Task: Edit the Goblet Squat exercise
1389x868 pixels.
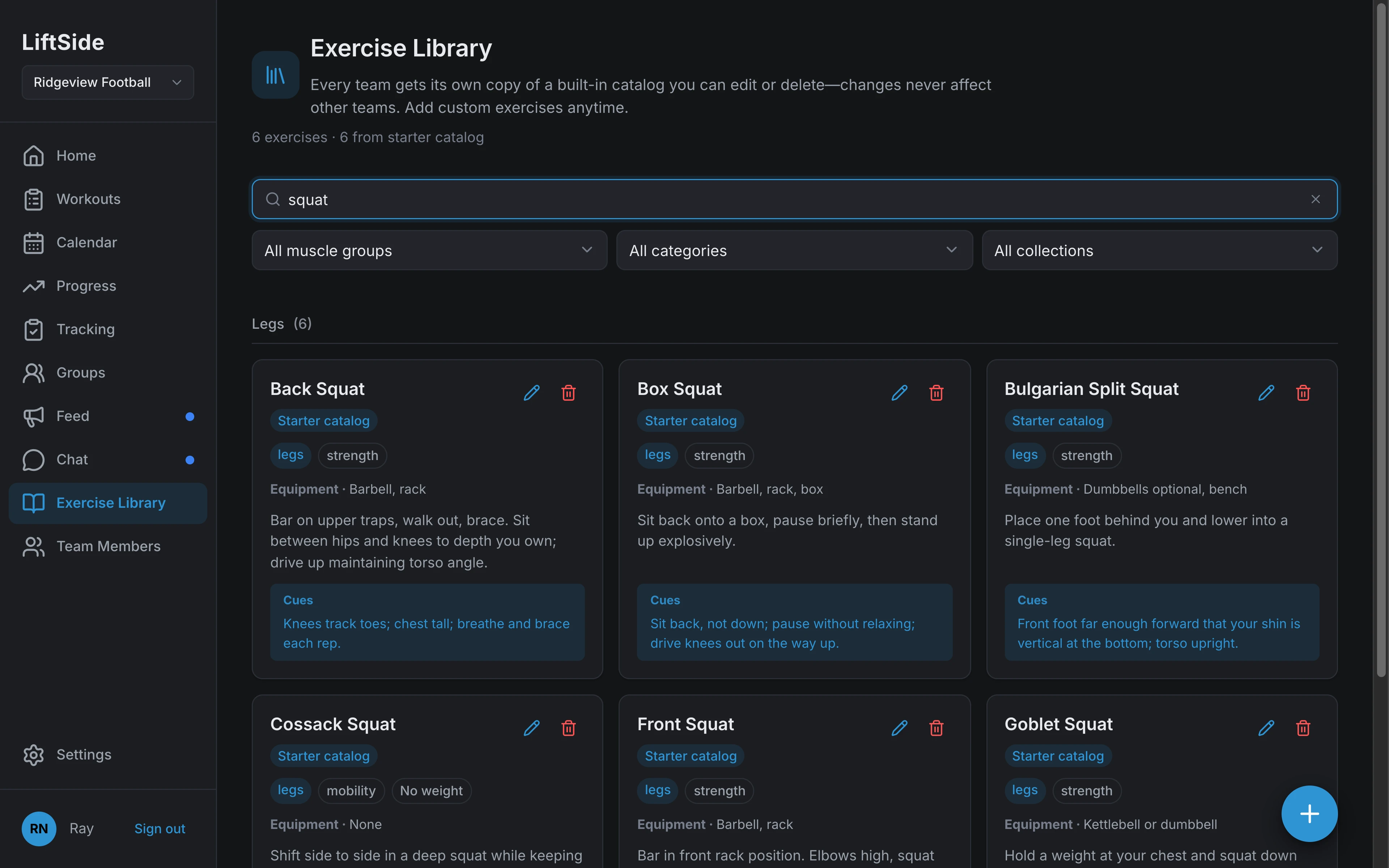Action: [x=1266, y=728]
